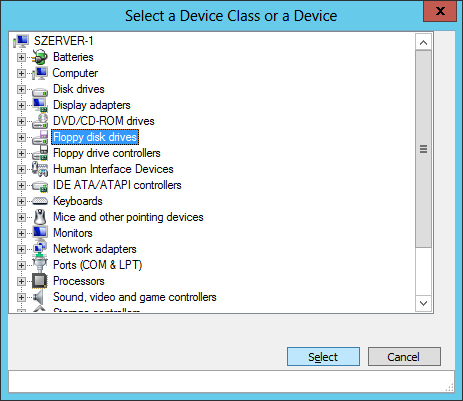Image resolution: width=463 pixels, height=401 pixels.
Task: Click the Mice and pointing devices icon
Action: click(x=40, y=217)
